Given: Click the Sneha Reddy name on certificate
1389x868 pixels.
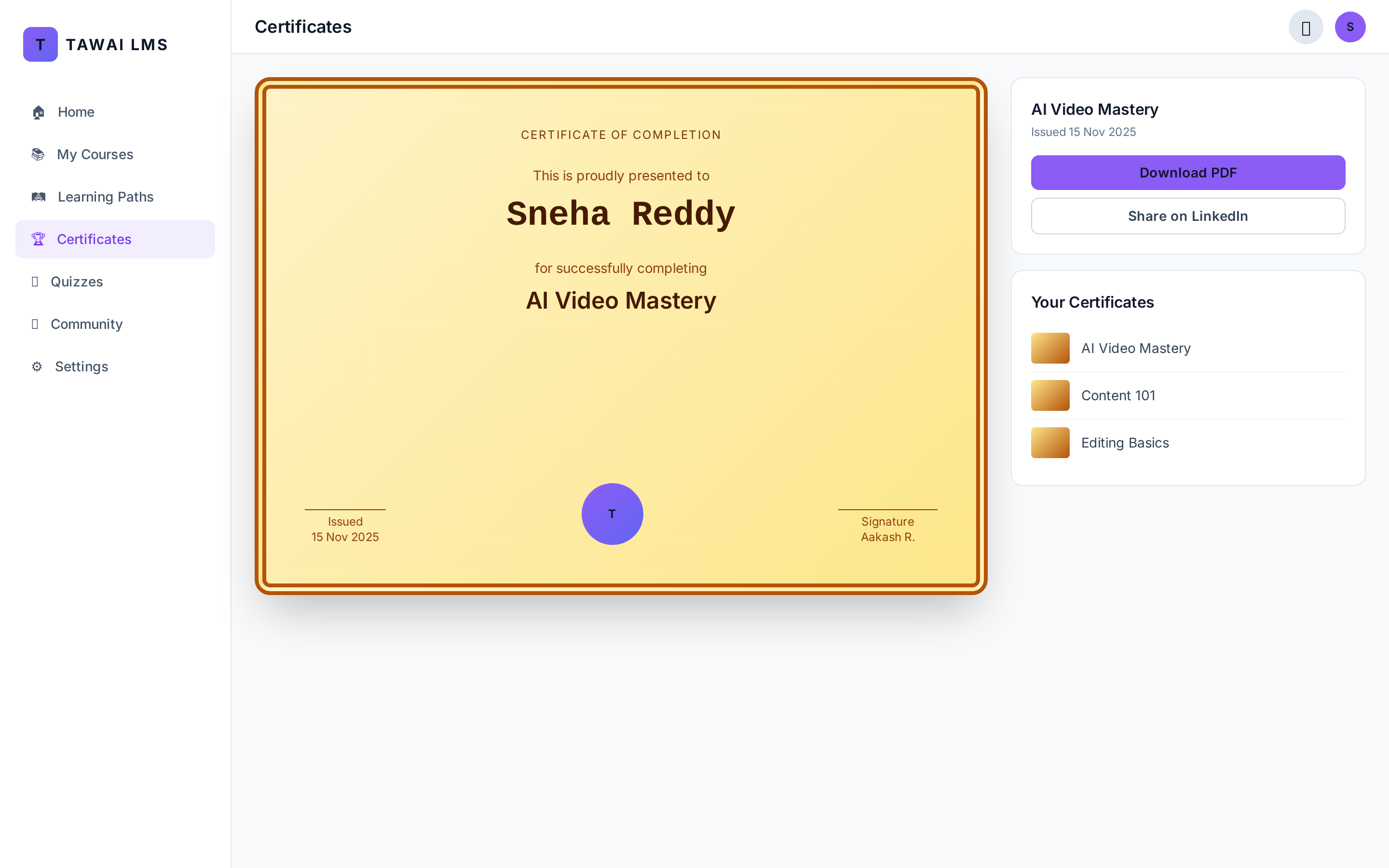Looking at the screenshot, I should [620, 214].
